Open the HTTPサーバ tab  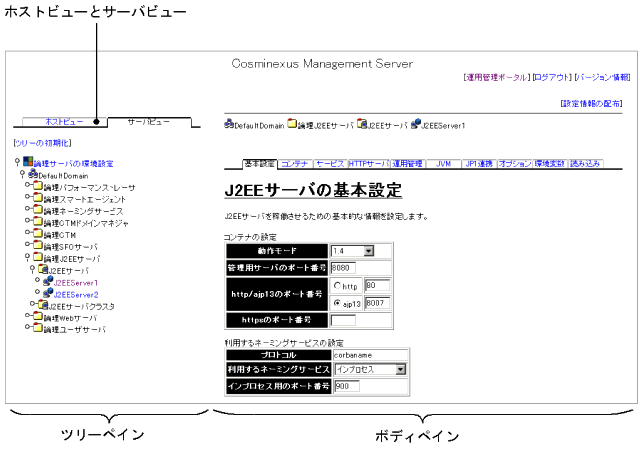point(369,164)
